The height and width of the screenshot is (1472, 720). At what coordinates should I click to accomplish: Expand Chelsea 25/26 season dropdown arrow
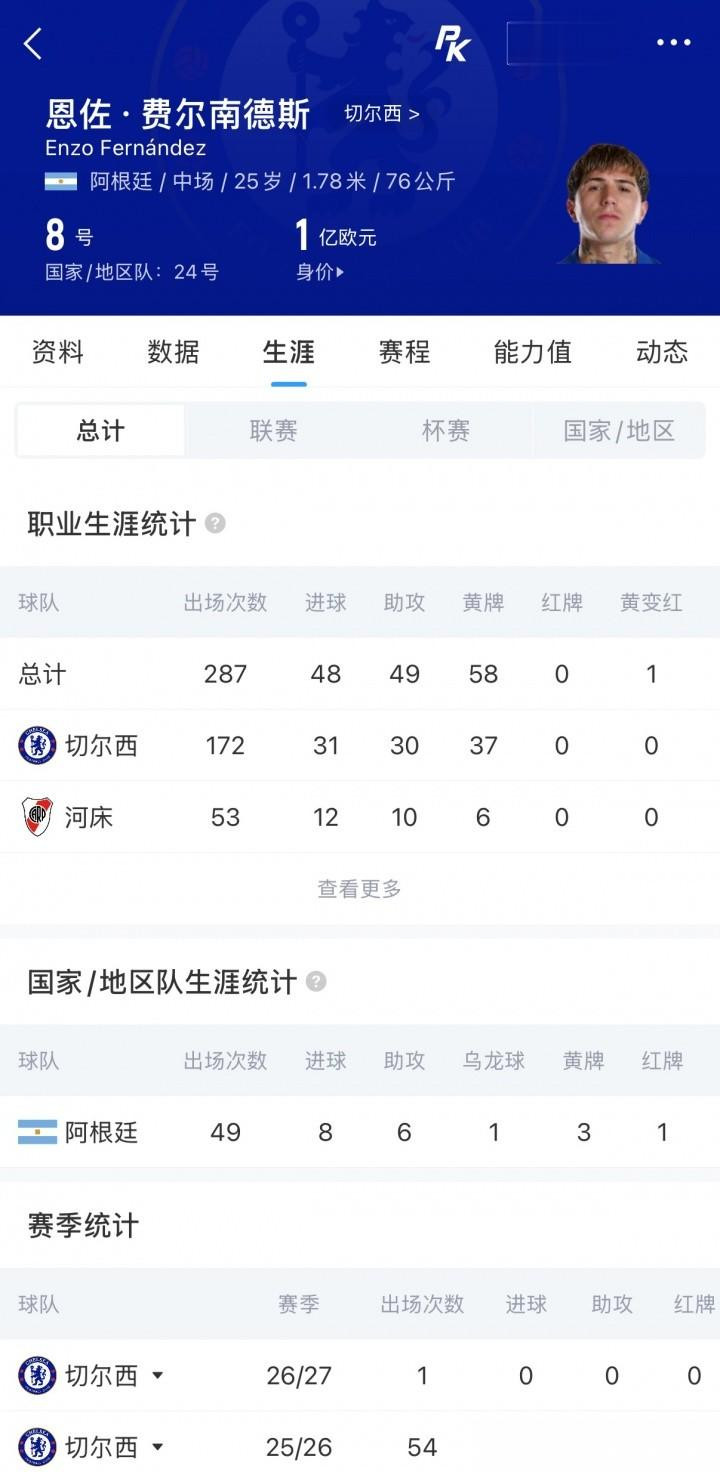tap(157, 1447)
